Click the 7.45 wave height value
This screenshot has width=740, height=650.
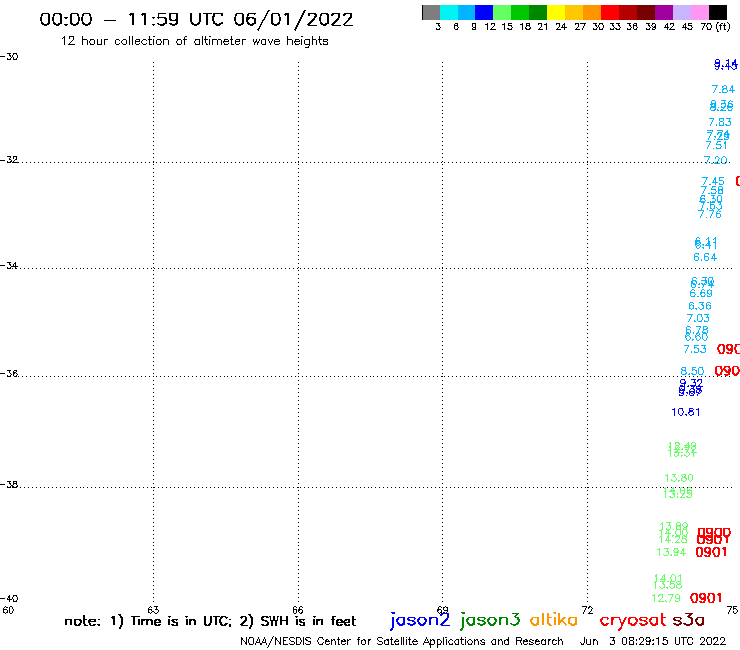[x=713, y=181]
